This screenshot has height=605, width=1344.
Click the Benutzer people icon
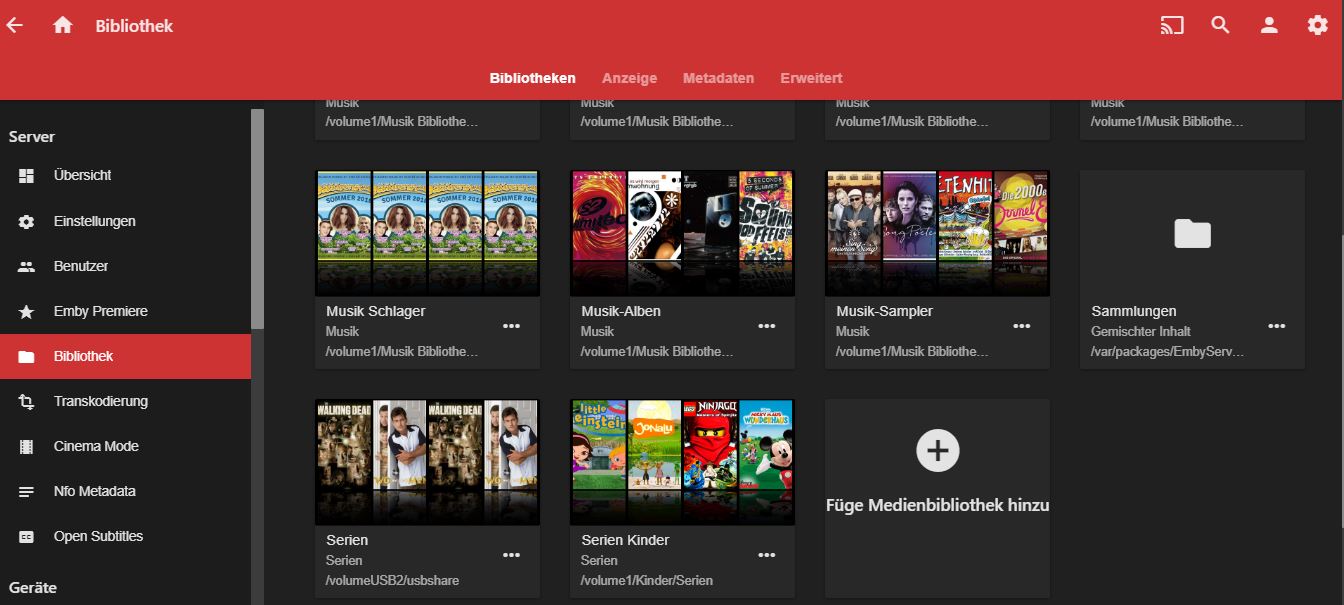27,267
